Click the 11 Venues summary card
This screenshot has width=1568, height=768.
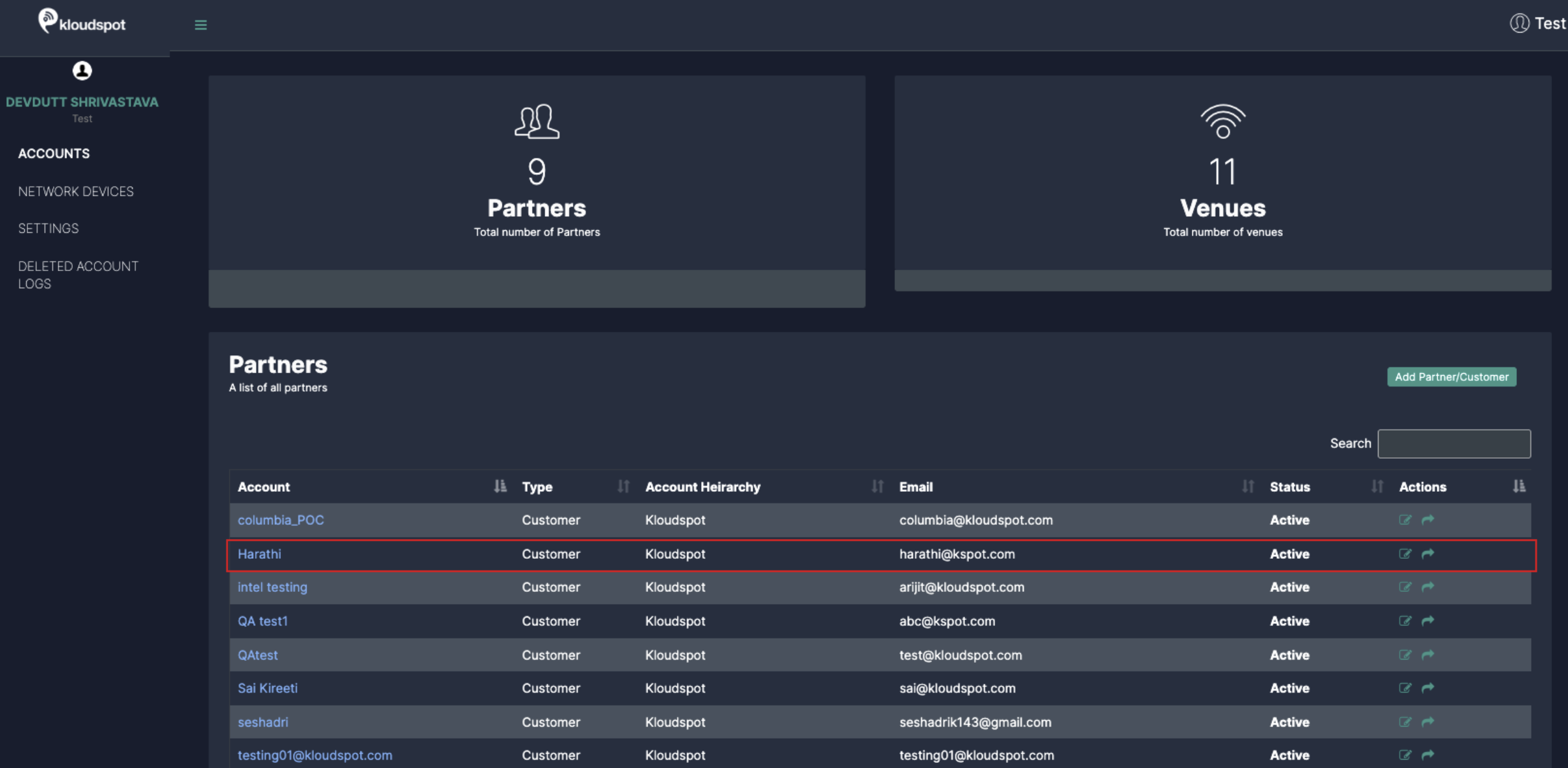click(x=1223, y=184)
